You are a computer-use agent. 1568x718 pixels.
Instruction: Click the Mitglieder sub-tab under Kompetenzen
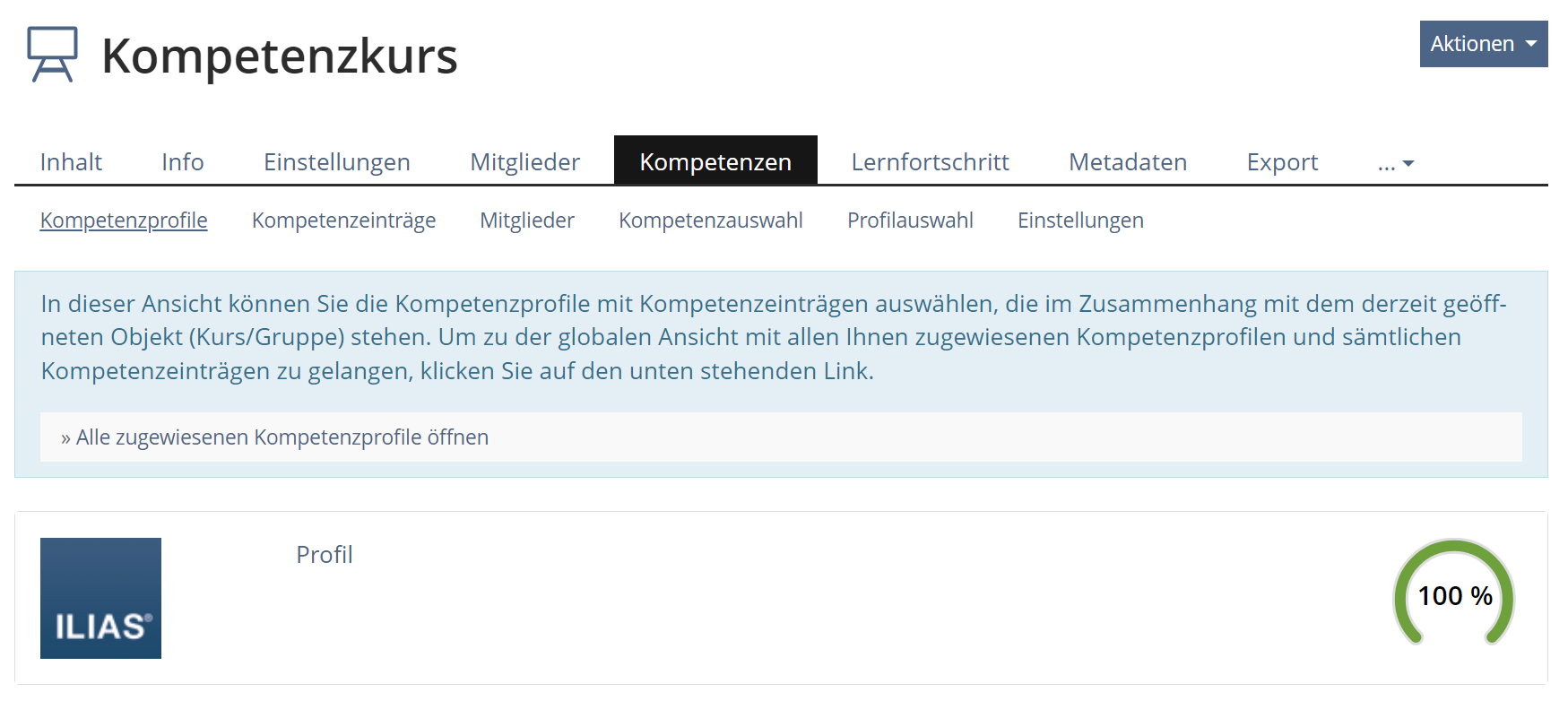pos(526,221)
